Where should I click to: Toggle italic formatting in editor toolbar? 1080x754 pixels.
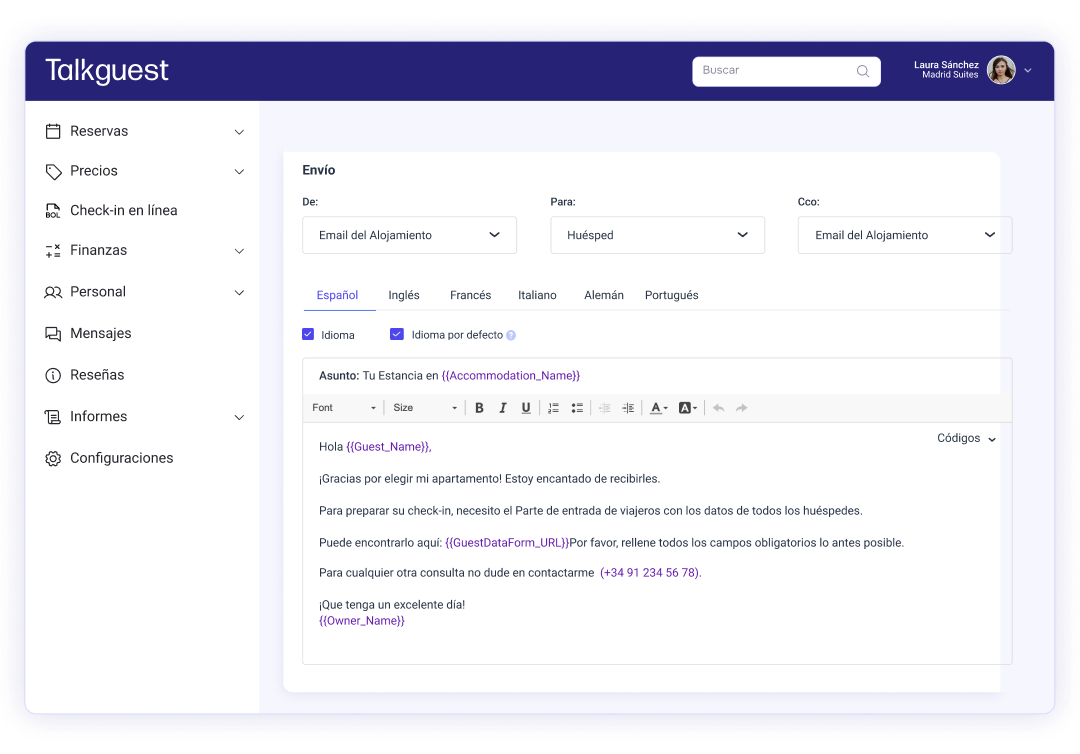(503, 408)
